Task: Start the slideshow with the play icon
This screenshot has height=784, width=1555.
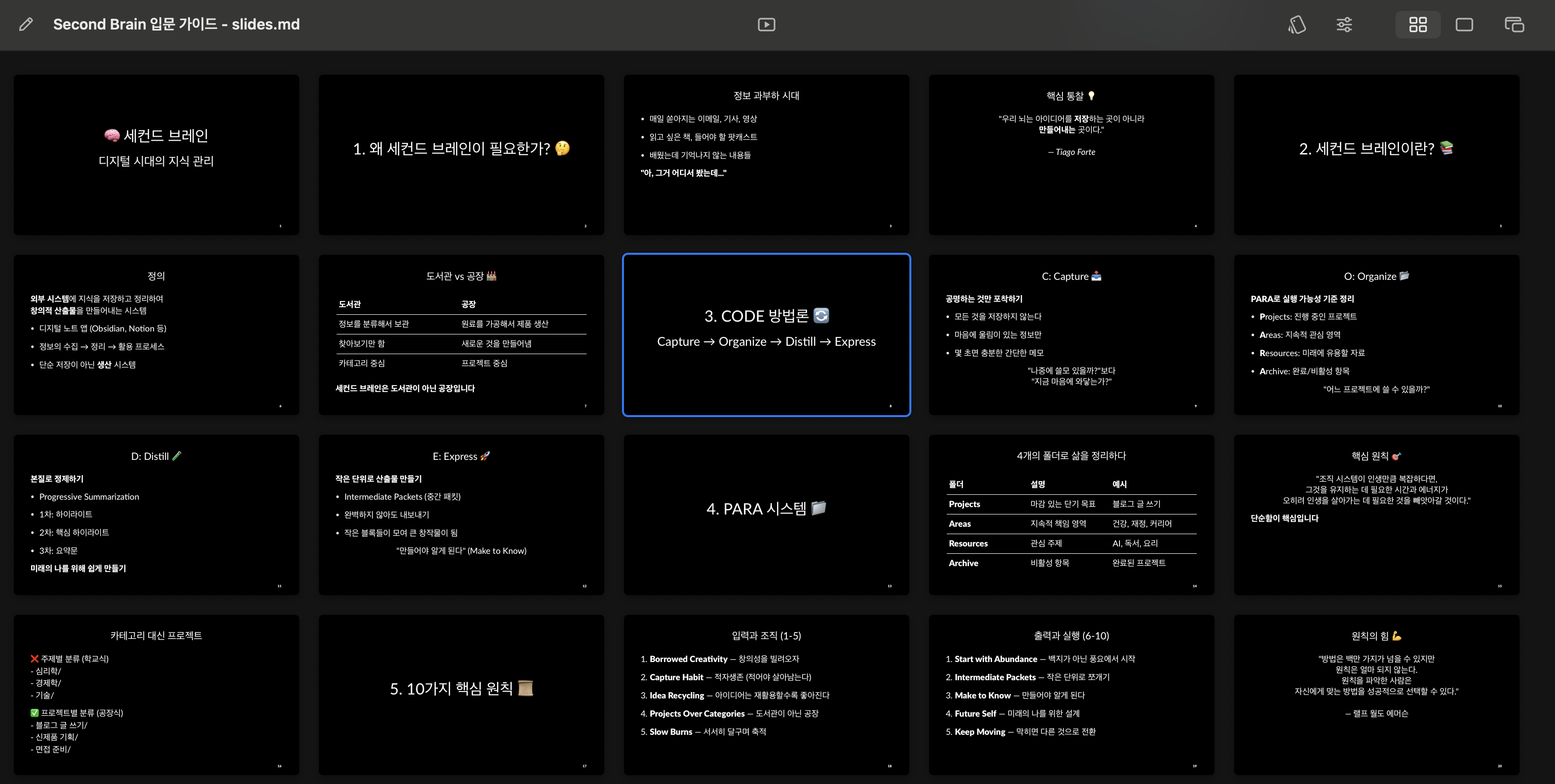Action: 766,25
